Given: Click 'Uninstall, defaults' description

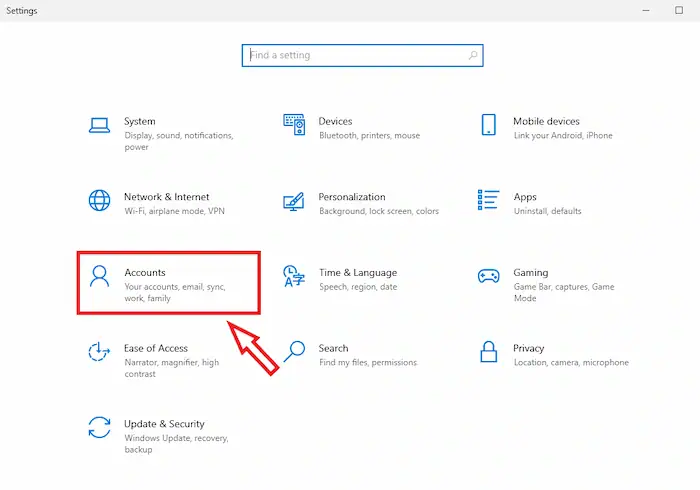Looking at the screenshot, I should 547,211.
